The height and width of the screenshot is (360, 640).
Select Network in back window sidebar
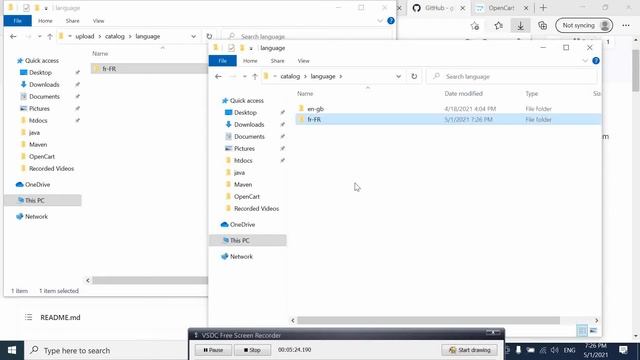click(x=36, y=216)
